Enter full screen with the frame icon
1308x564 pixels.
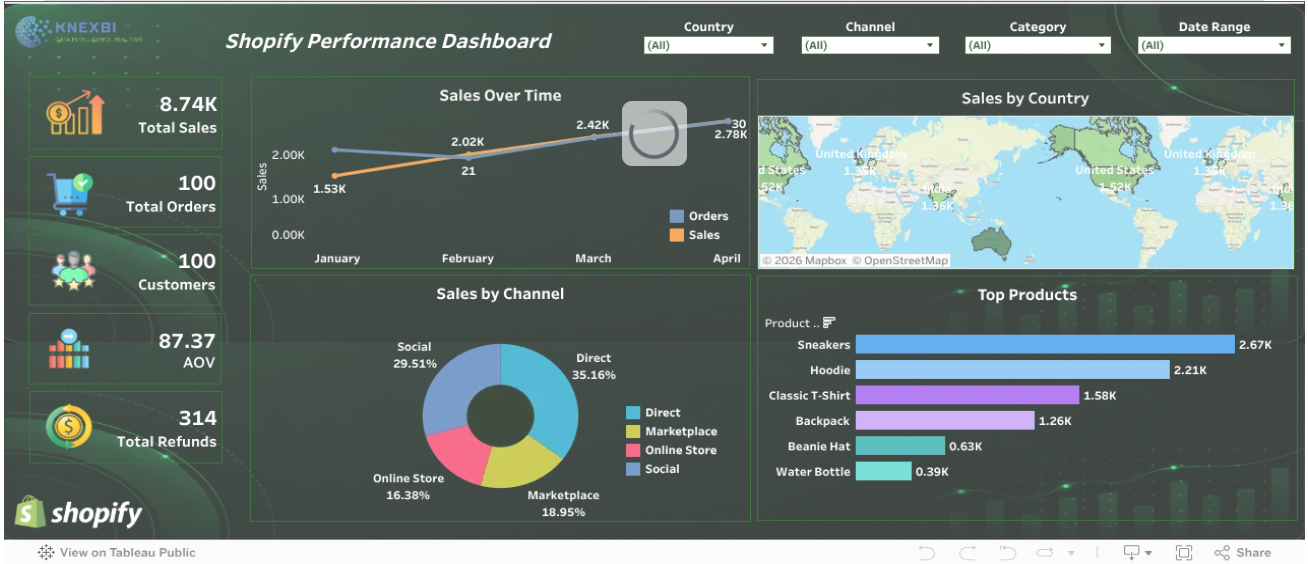(1183, 552)
